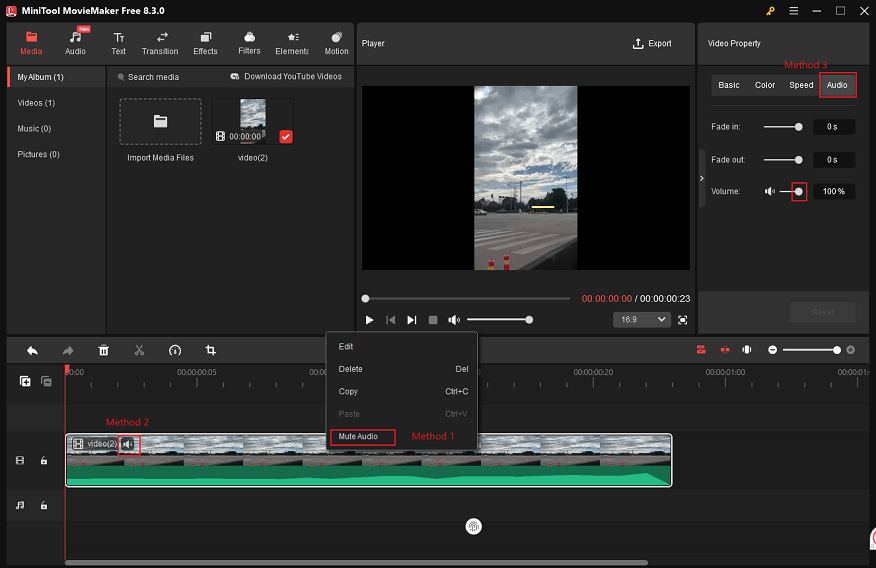Viewport: 876px width, 568px height.
Task: Click the Delete trash icon
Action: 104,351
